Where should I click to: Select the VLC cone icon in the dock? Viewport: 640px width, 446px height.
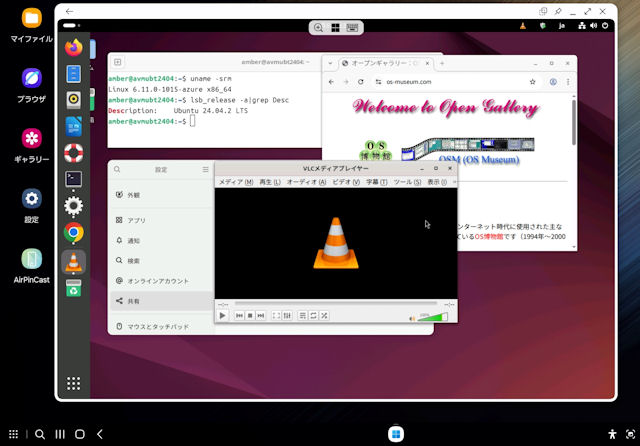tap(73, 262)
